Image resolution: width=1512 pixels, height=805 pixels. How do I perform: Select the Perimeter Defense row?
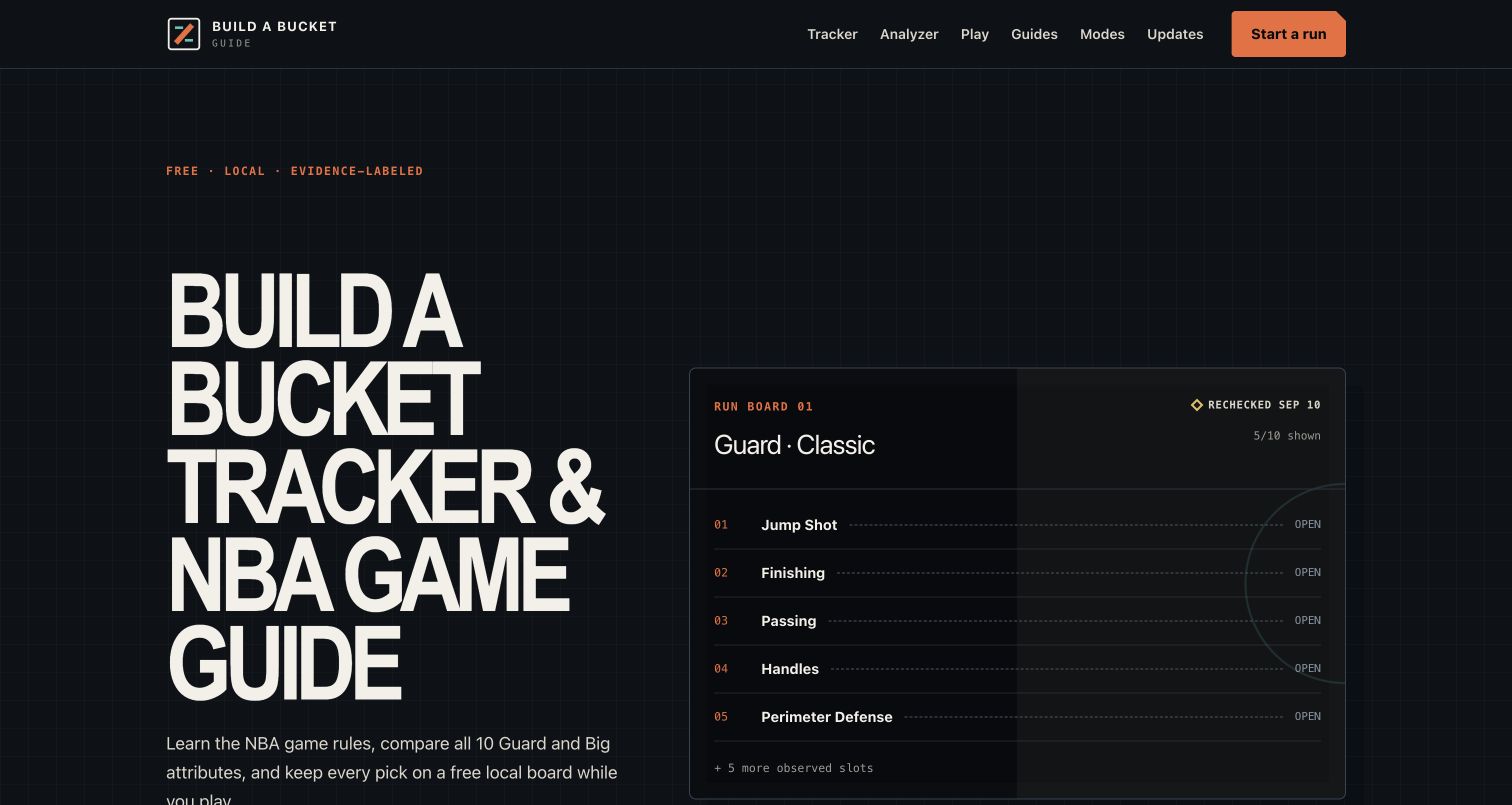coord(1017,717)
